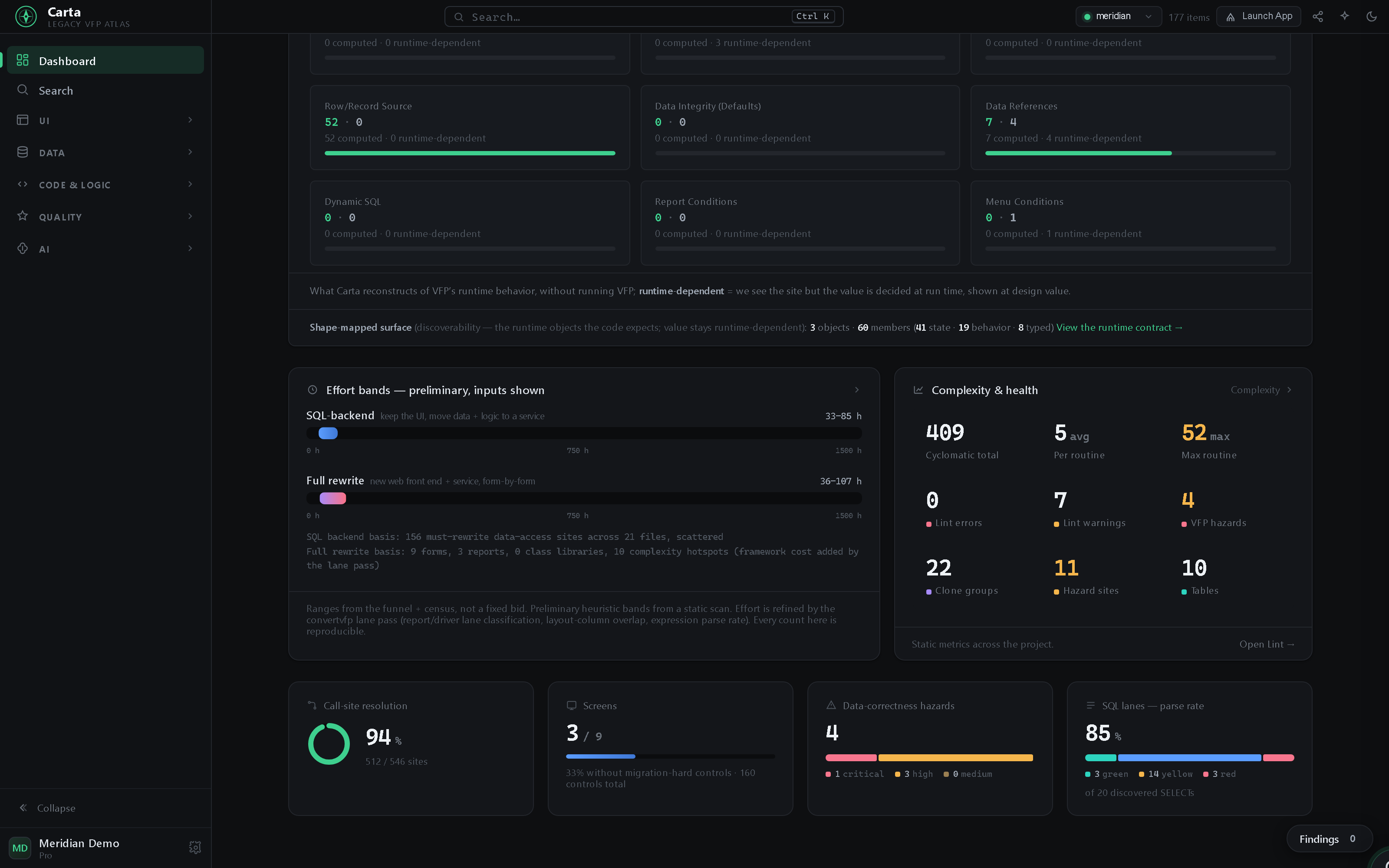Screen dimensions: 1389x868
Task: Open the Complexity link chevron
Action: click(1290, 390)
